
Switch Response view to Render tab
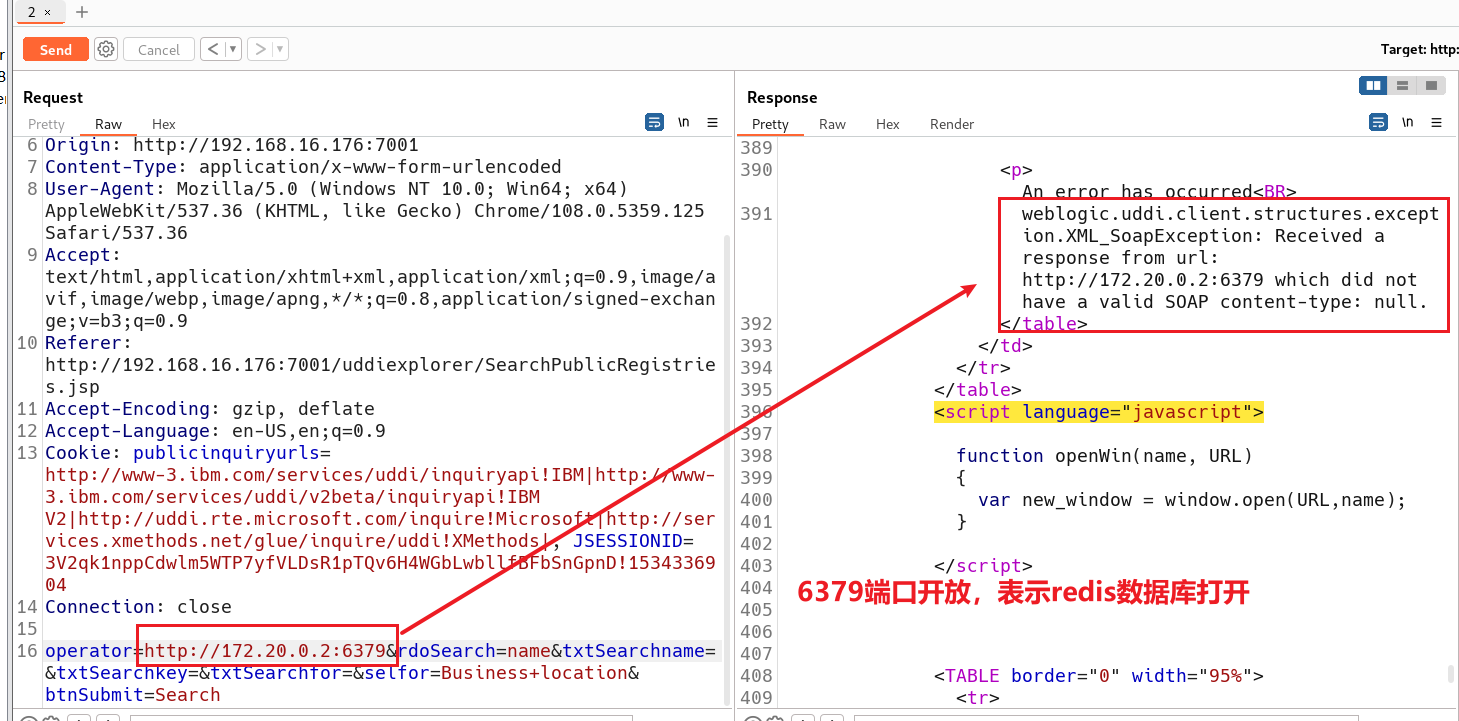click(952, 124)
